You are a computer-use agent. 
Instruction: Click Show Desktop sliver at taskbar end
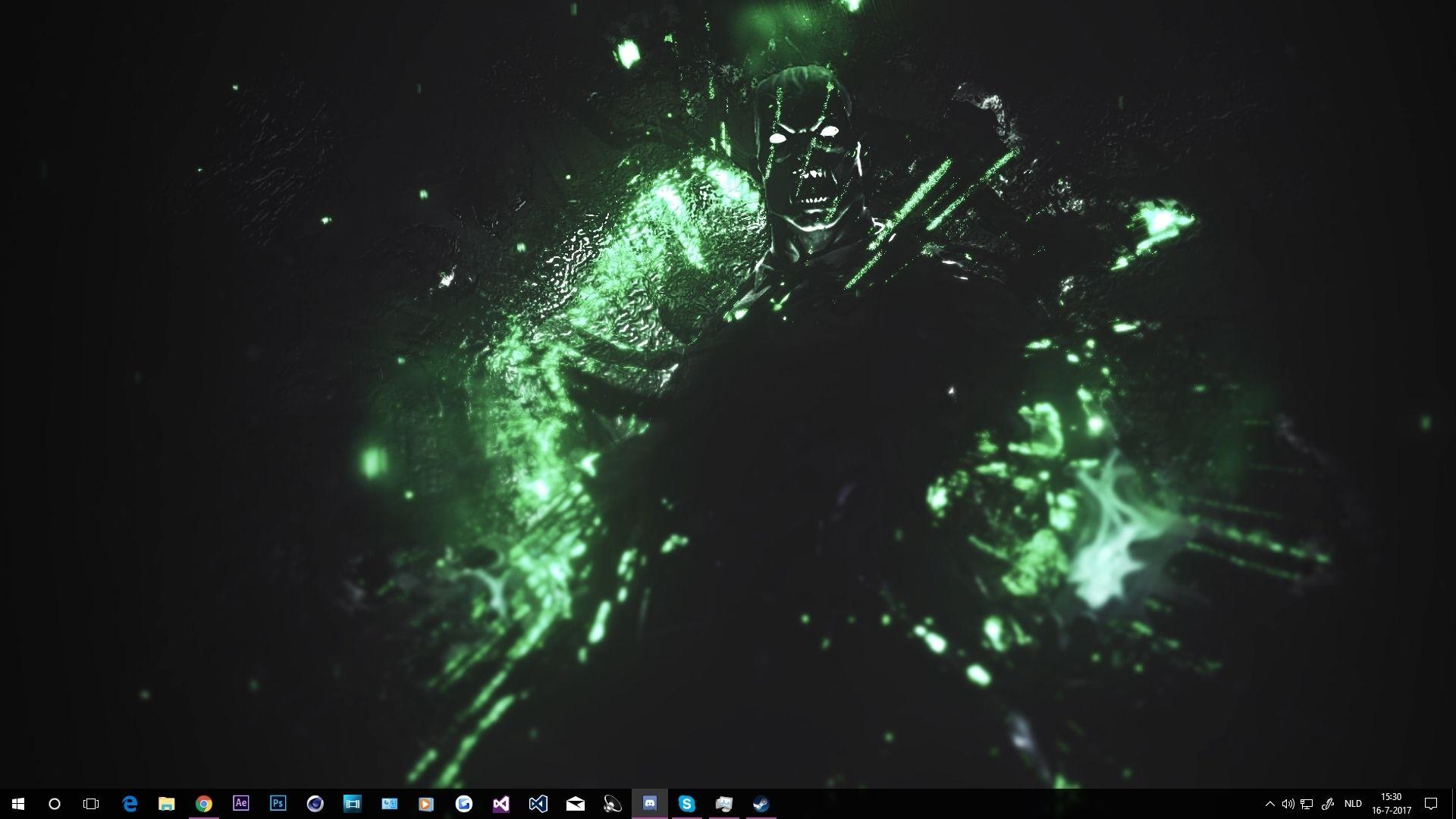pos(1453,804)
